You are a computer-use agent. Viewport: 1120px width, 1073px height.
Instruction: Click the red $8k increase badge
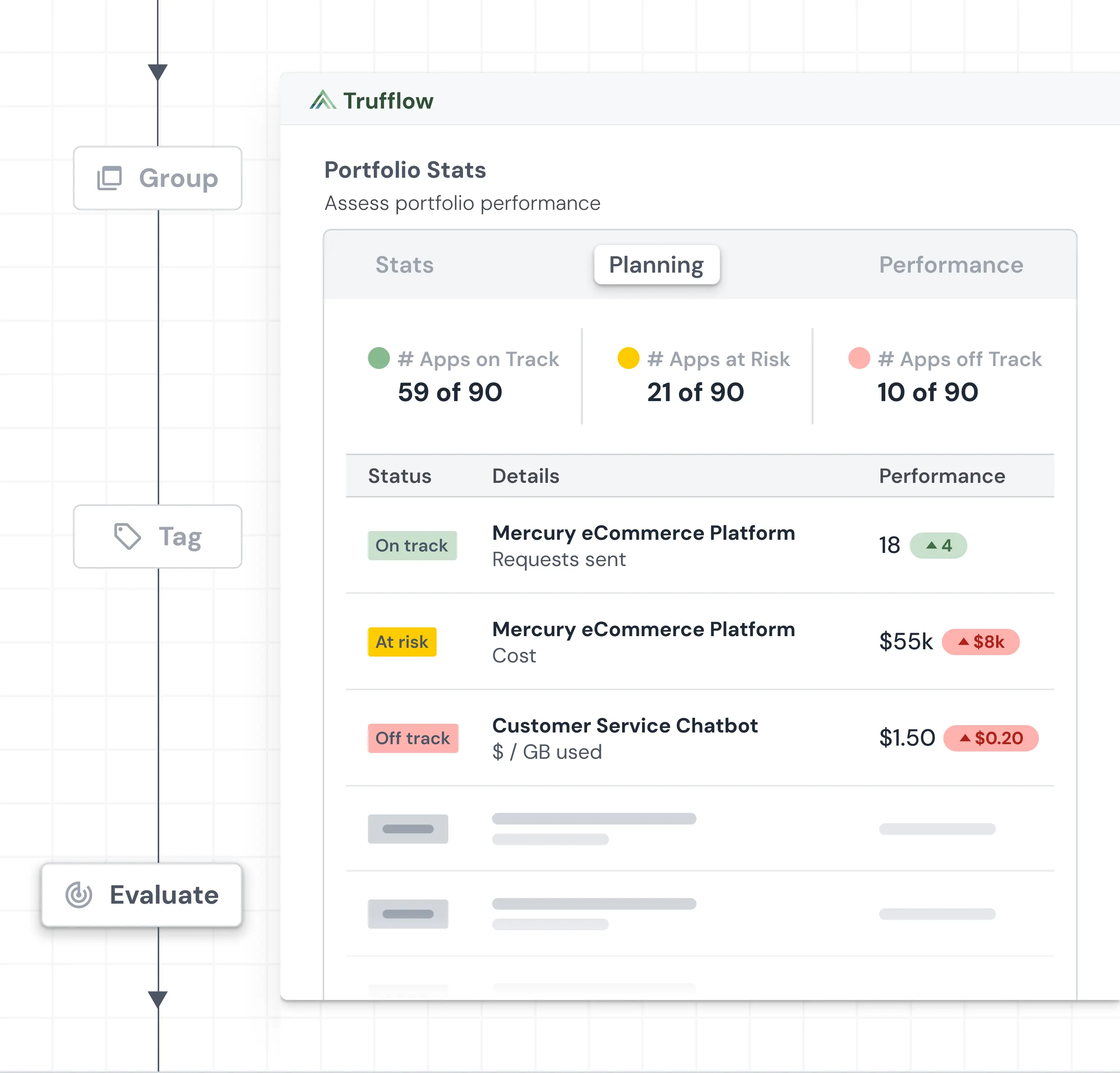point(981,642)
